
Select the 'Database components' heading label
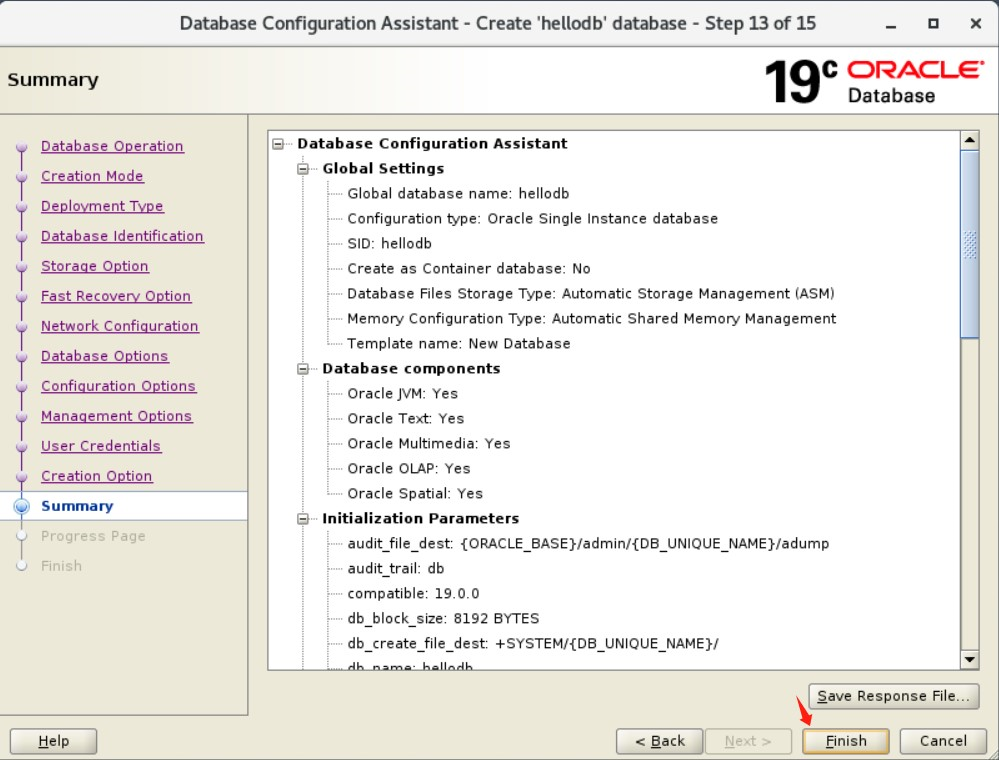pyautogui.click(x=411, y=369)
